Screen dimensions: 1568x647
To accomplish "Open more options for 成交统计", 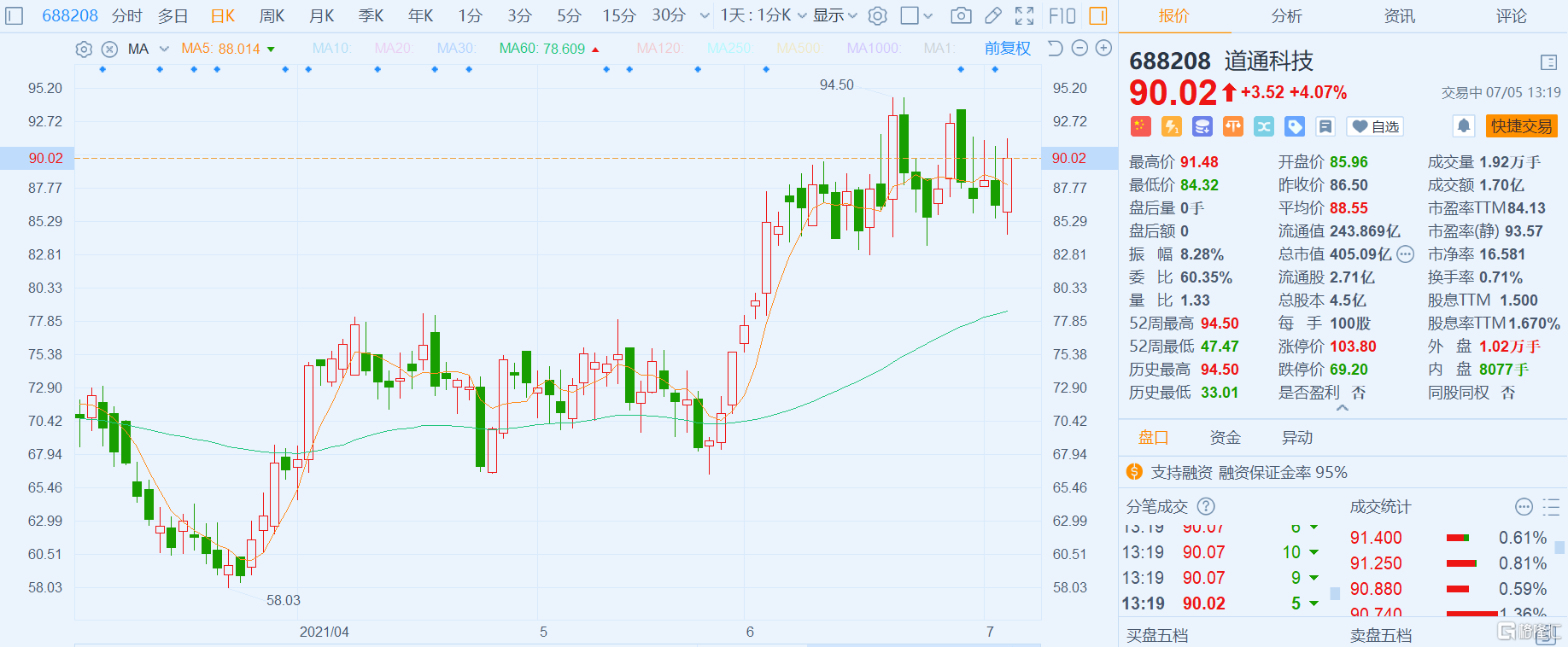I will tap(1524, 507).
